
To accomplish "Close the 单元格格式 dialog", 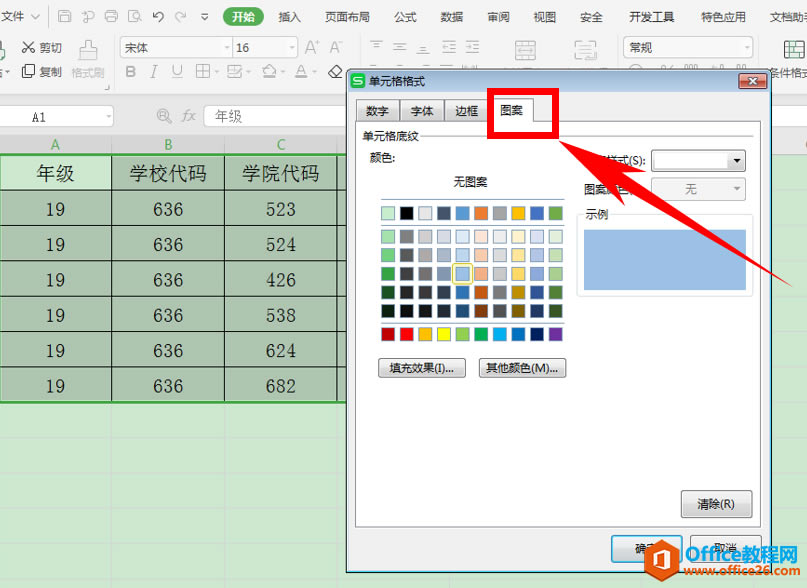I will point(752,81).
